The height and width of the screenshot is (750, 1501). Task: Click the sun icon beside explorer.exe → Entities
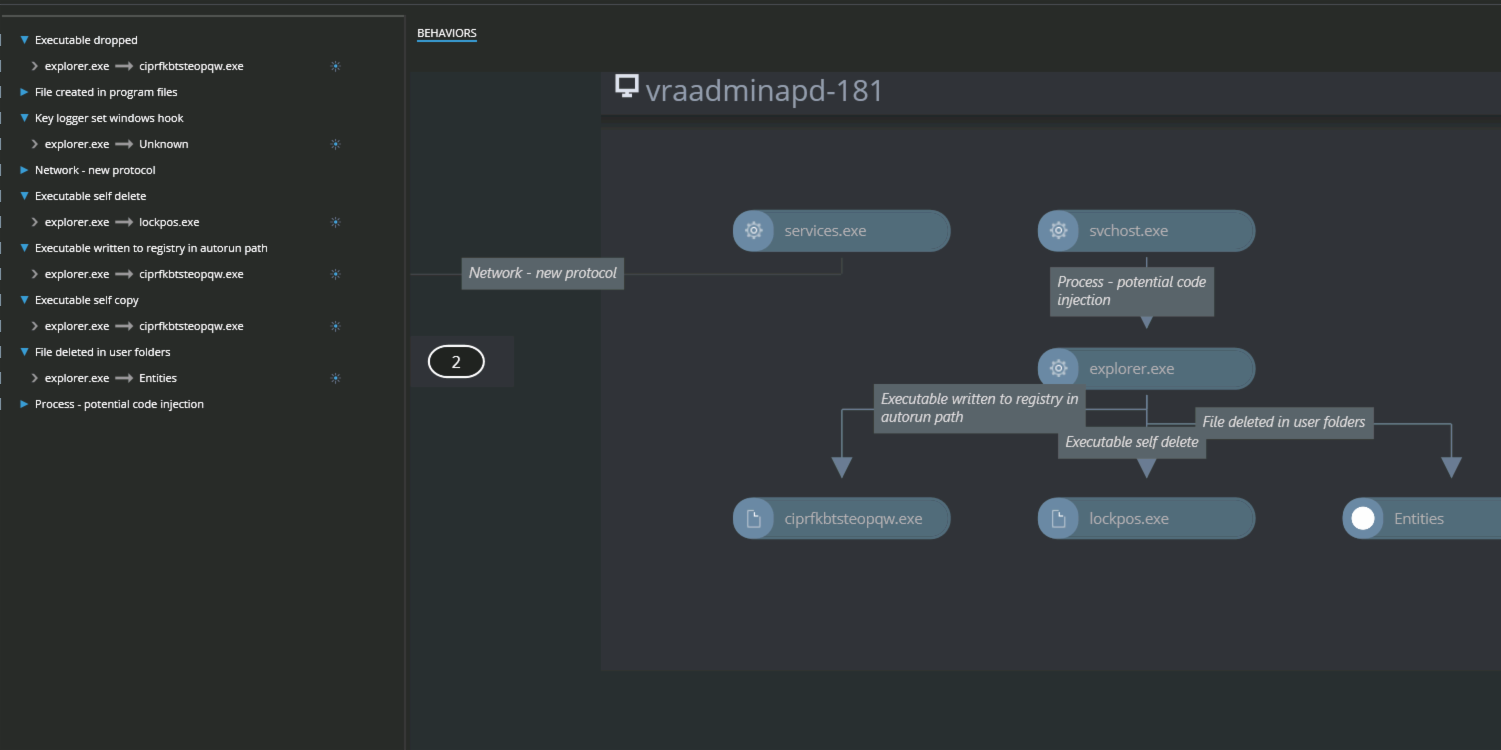pyautogui.click(x=335, y=377)
